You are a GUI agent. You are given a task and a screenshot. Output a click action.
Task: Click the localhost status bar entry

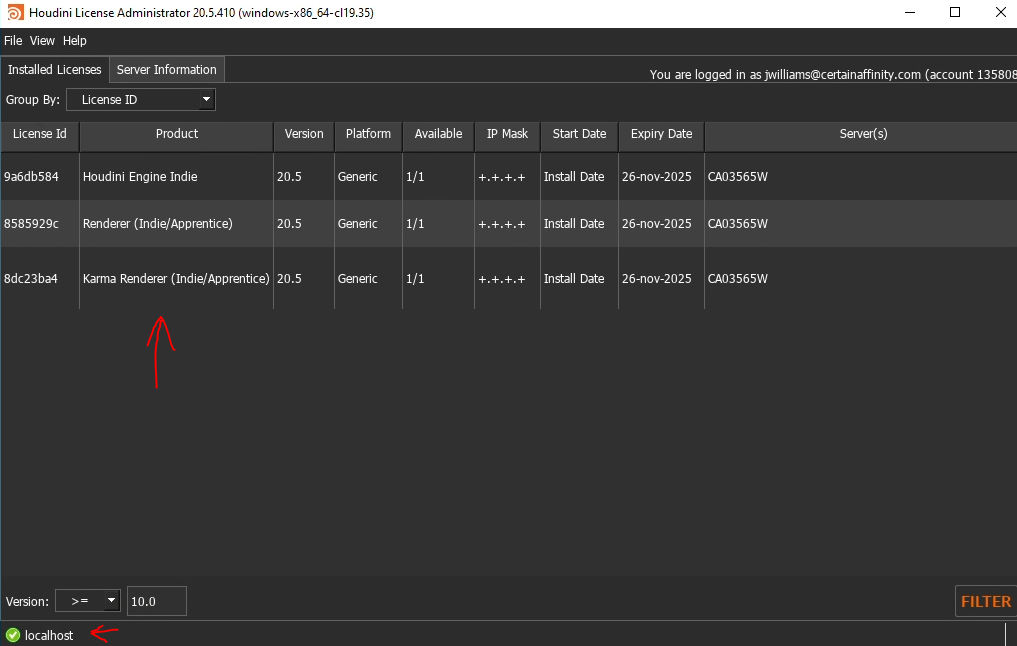click(49, 636)
